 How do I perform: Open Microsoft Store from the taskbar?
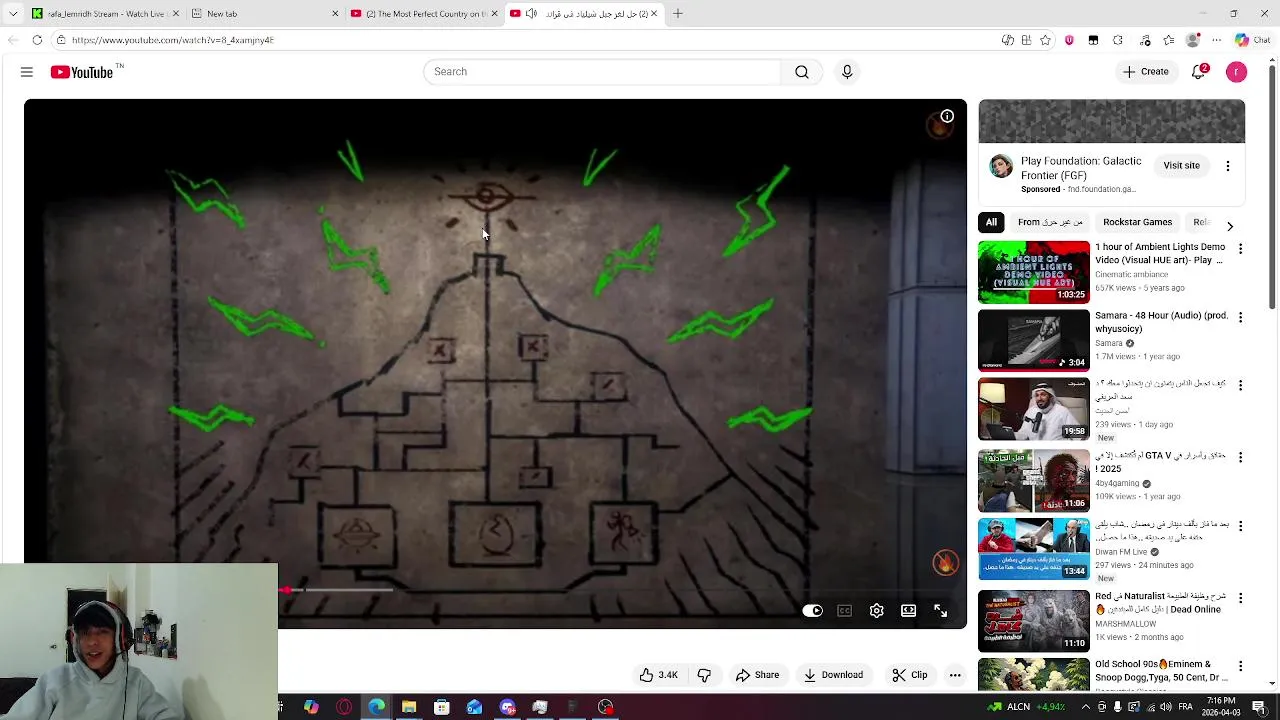click(x=441, y=707)
